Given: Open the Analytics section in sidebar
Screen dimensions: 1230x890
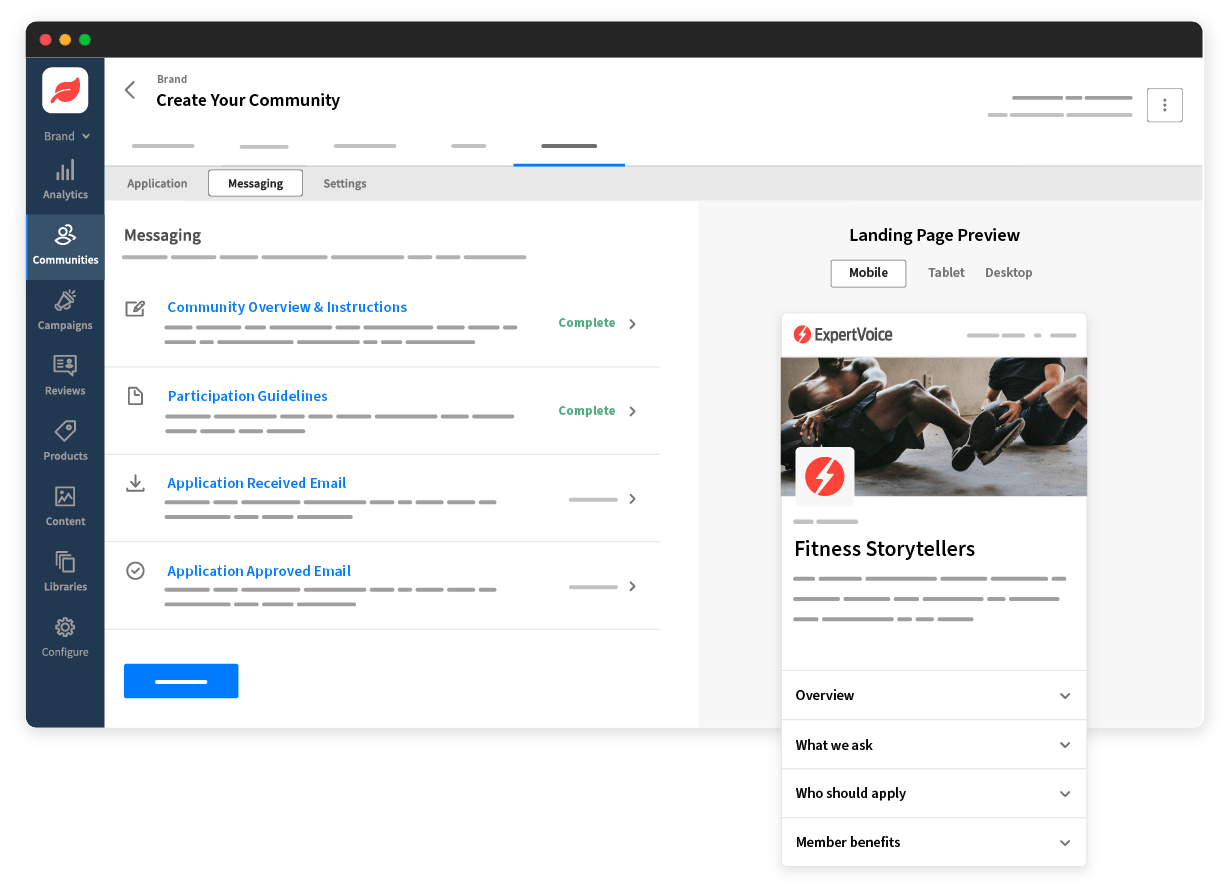Looking at the screenshot, I should 64,180.
